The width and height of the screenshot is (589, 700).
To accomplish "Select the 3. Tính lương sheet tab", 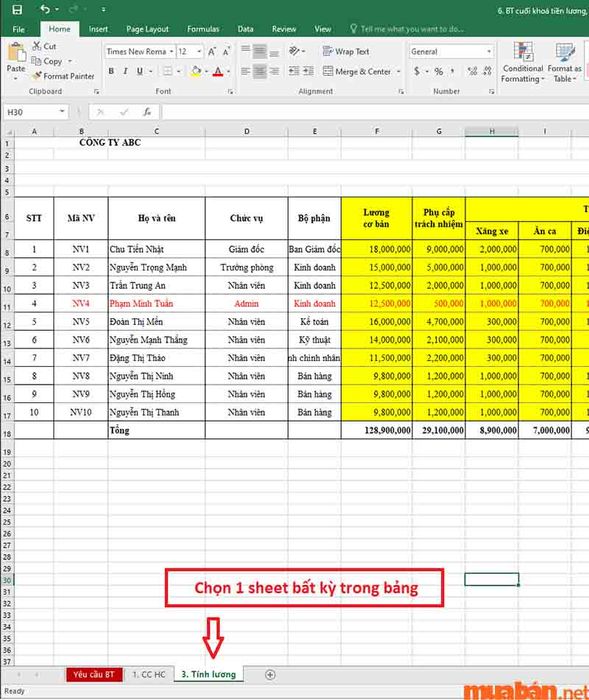I will coord(209,675).
